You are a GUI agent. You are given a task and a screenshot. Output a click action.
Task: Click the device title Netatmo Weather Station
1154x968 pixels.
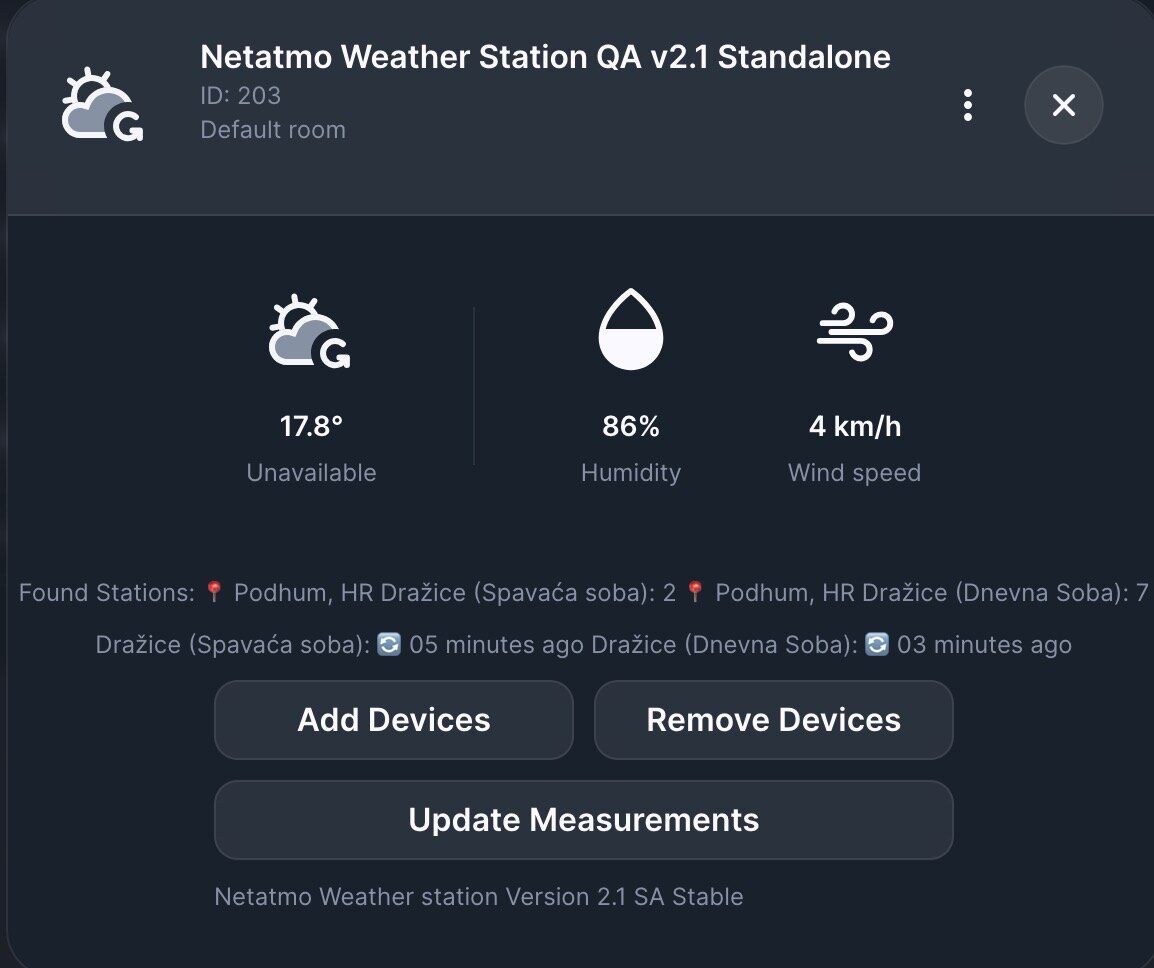coord(545,57)
